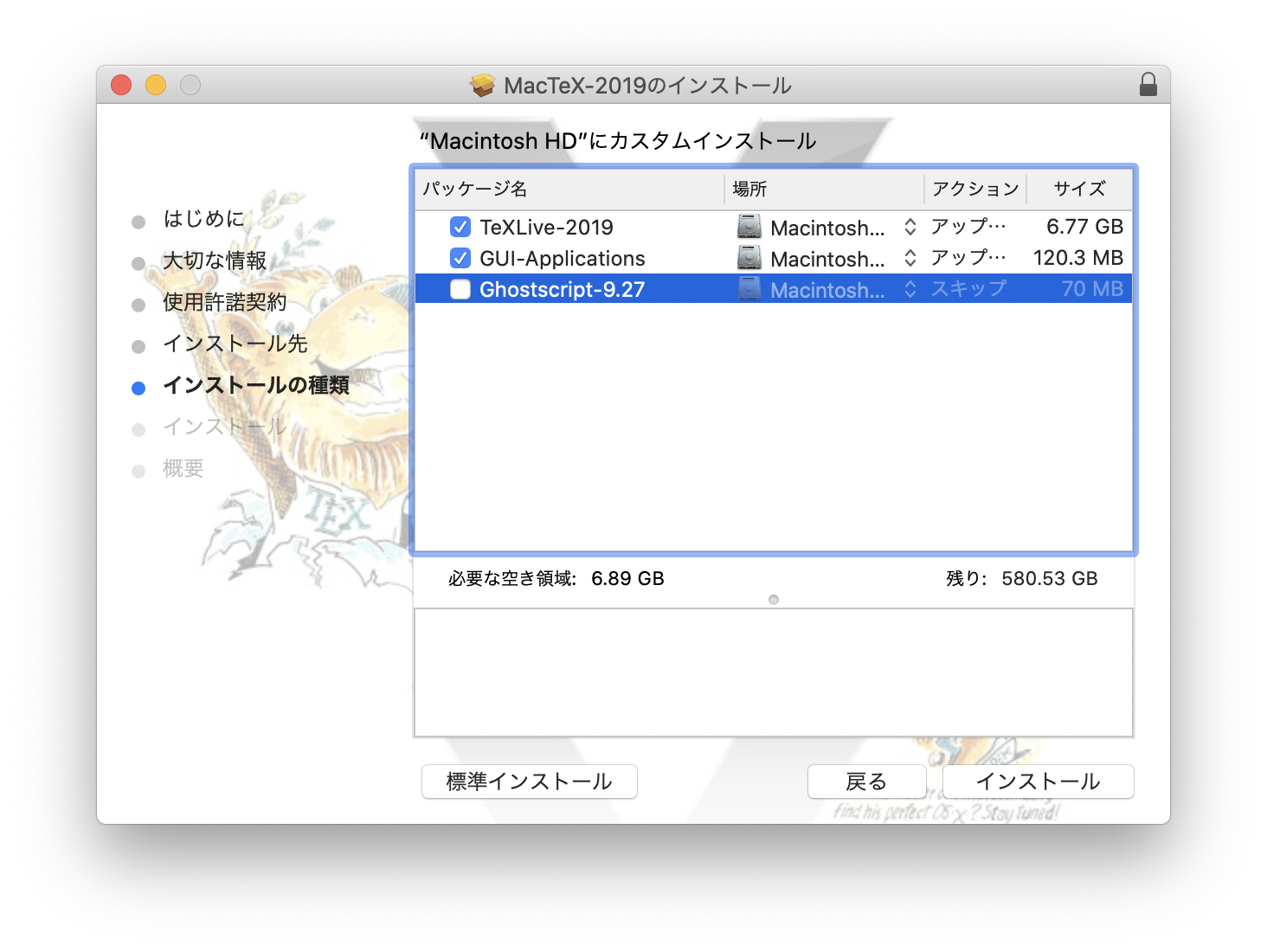Screen dimensions: 1267x952
Task: Click the アップ… action in TeXLive-2019 row
Action: [968, 226]
